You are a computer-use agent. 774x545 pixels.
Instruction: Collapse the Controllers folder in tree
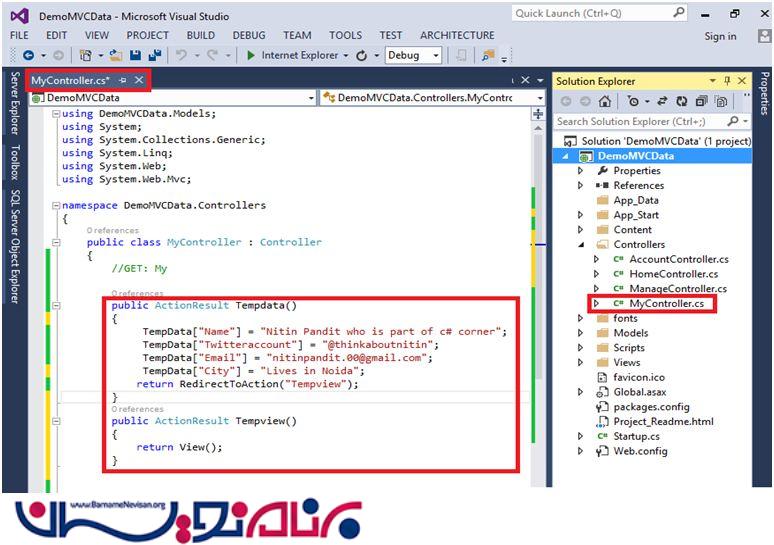tap(580, 244)
